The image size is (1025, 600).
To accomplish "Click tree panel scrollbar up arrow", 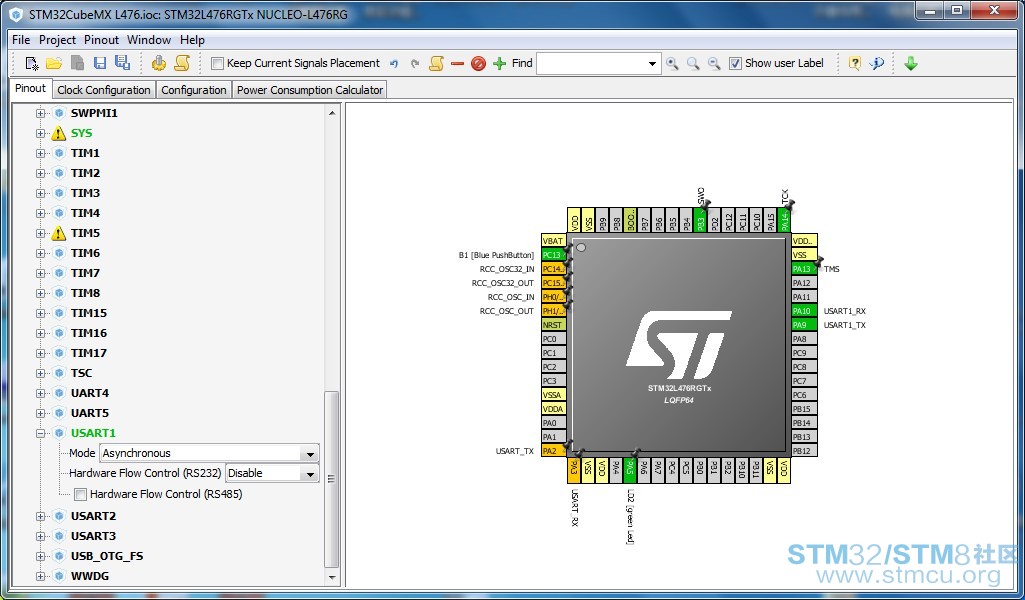I will 332,113.
